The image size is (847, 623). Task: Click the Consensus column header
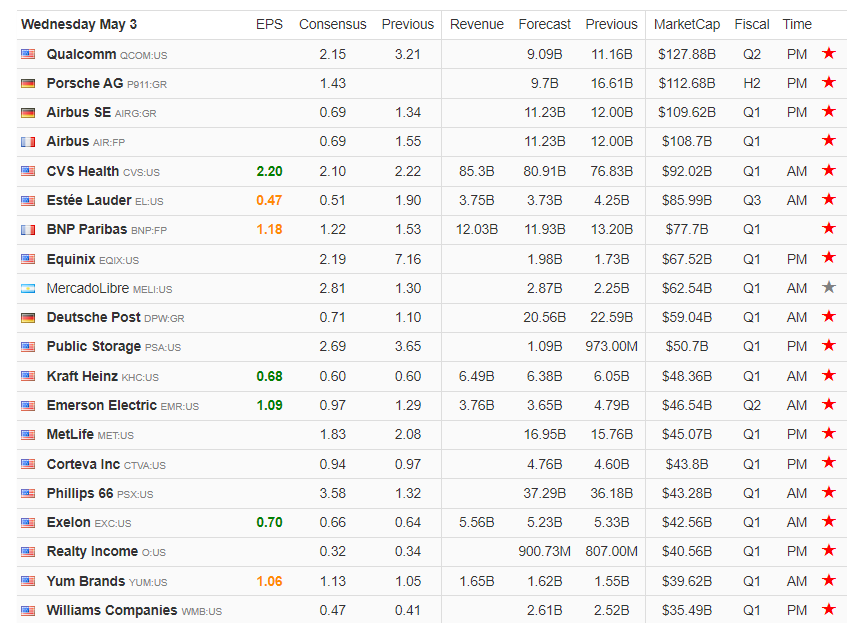point(333,24)
